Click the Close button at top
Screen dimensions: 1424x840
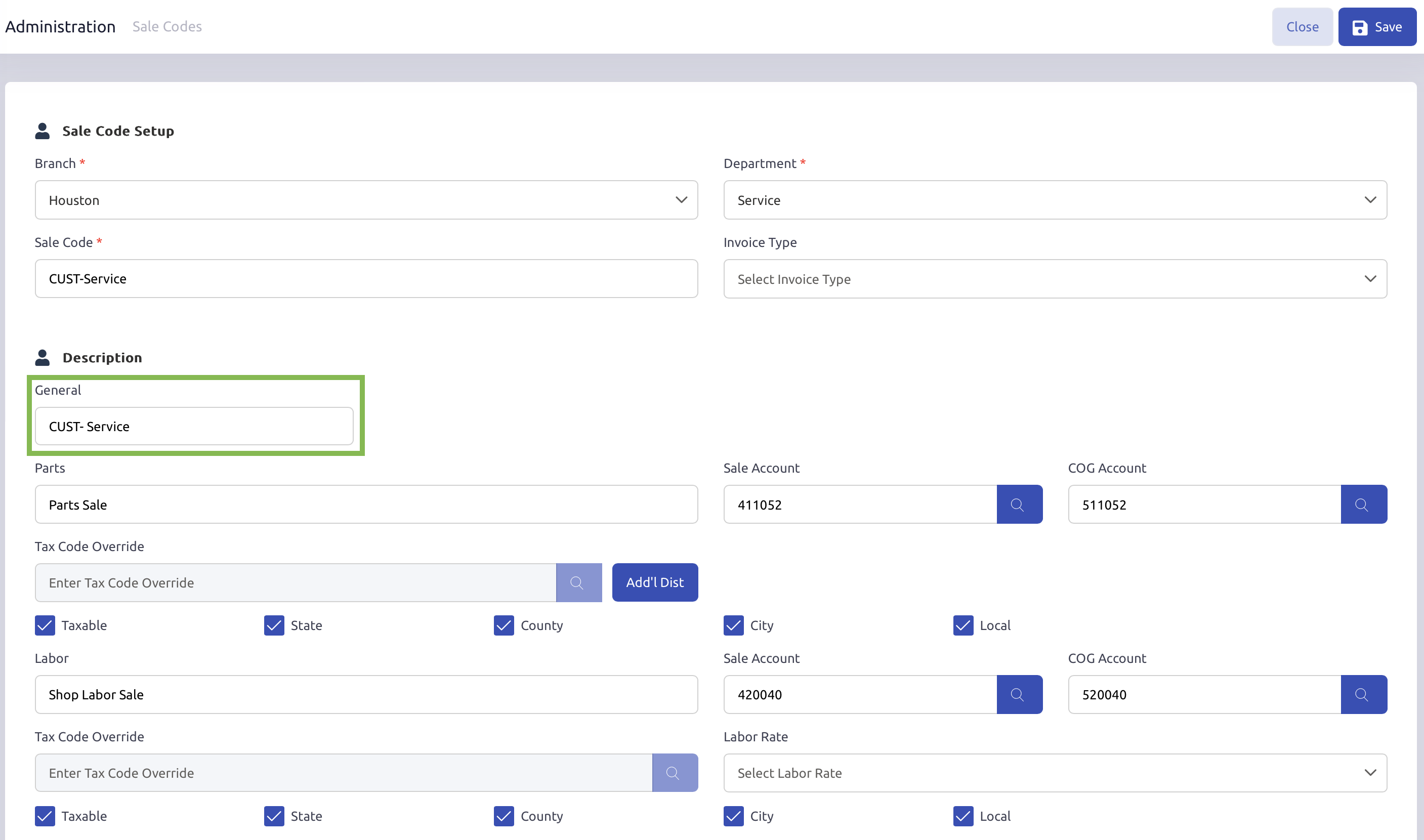click(1302, 27)
